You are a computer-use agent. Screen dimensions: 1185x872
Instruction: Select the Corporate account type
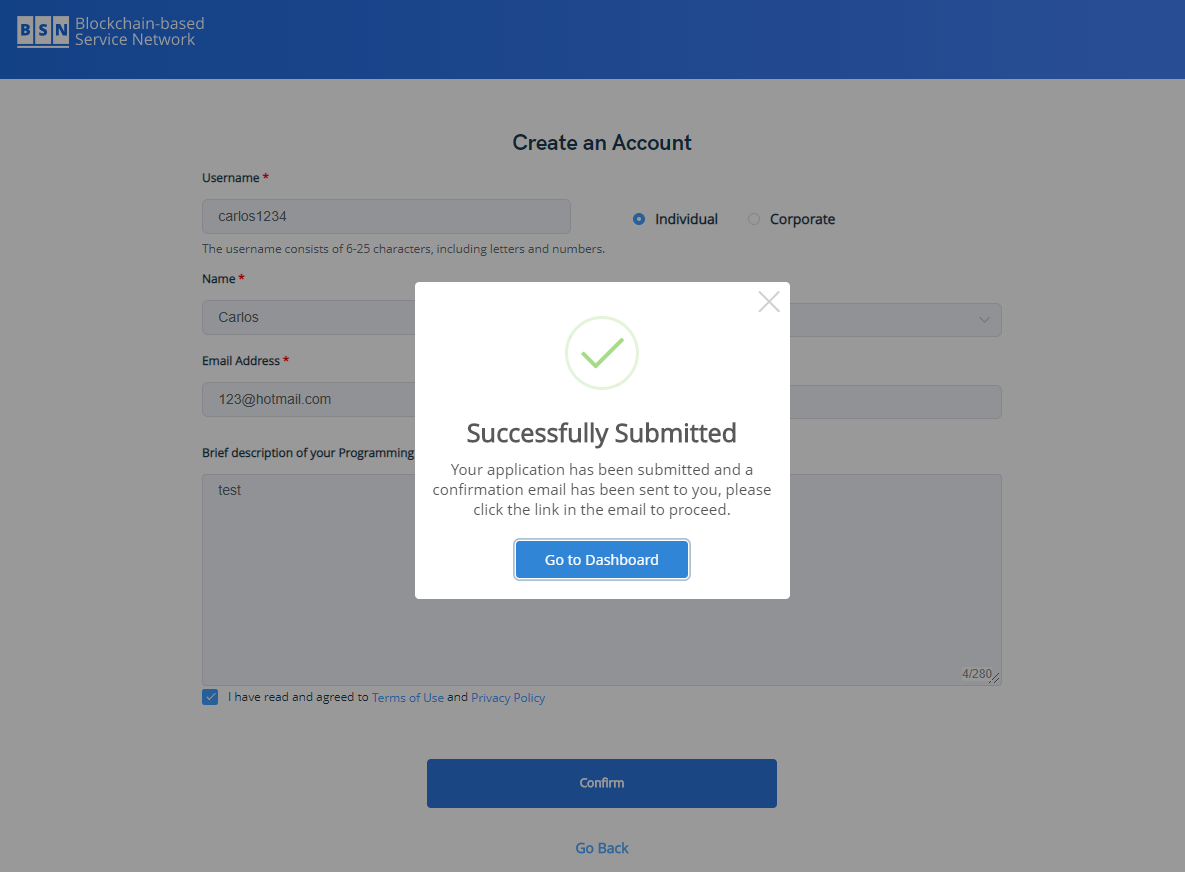coord(753,219)
